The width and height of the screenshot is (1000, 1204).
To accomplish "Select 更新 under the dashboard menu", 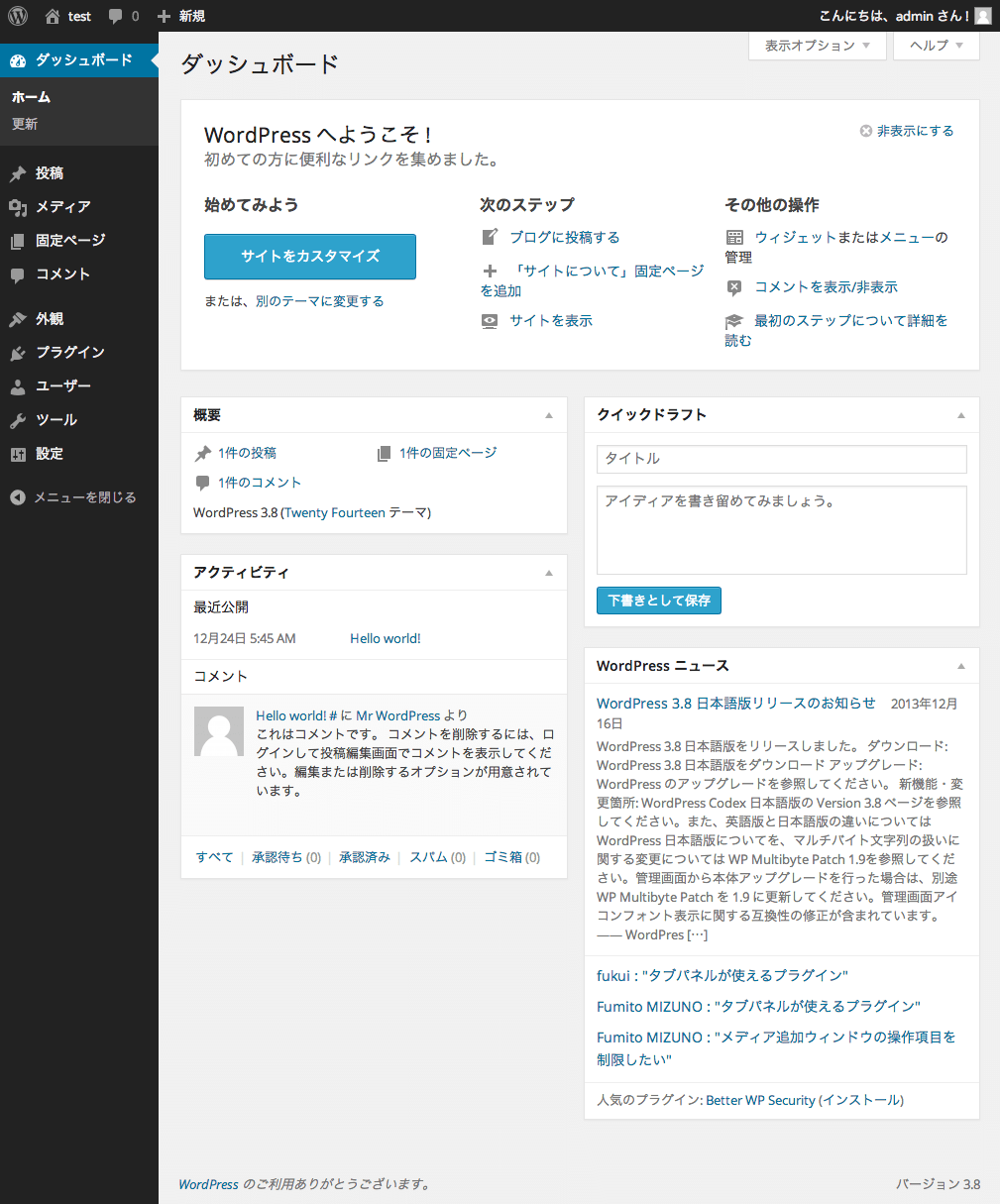I will pyautogui.click(x=25, y=124).
